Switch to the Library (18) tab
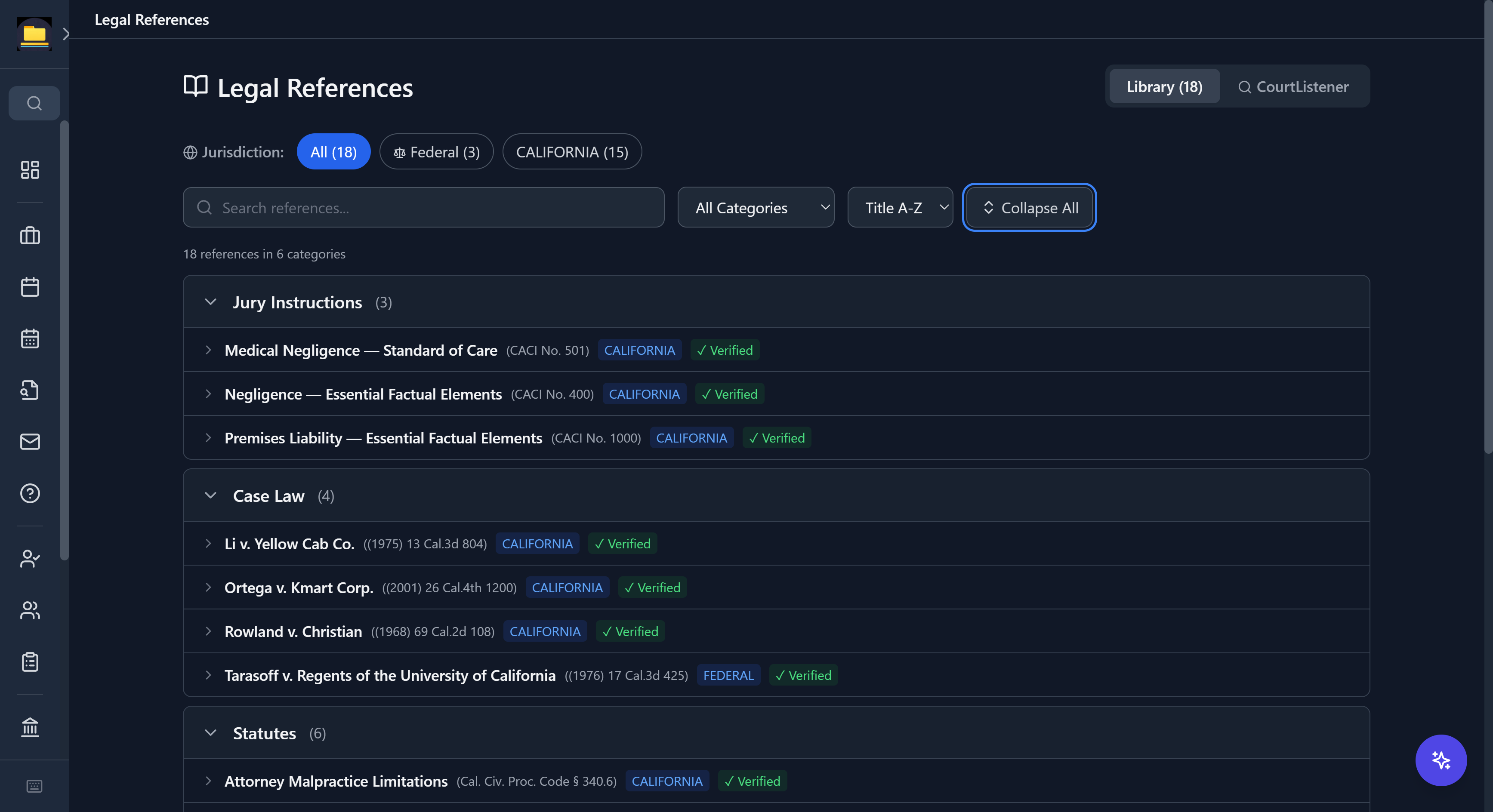The image size is (1493, 812). point(1164,86)
